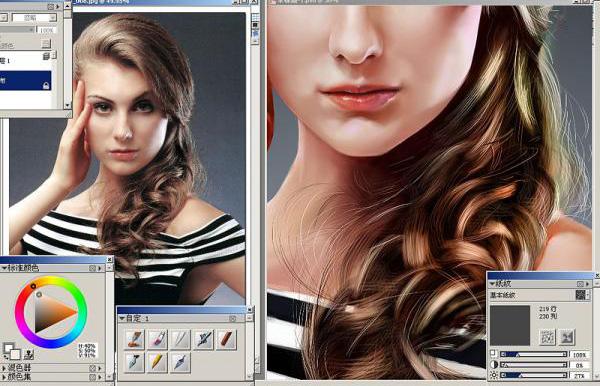
Task: Pick the thin gray needle pen variant
Action: 180,339
